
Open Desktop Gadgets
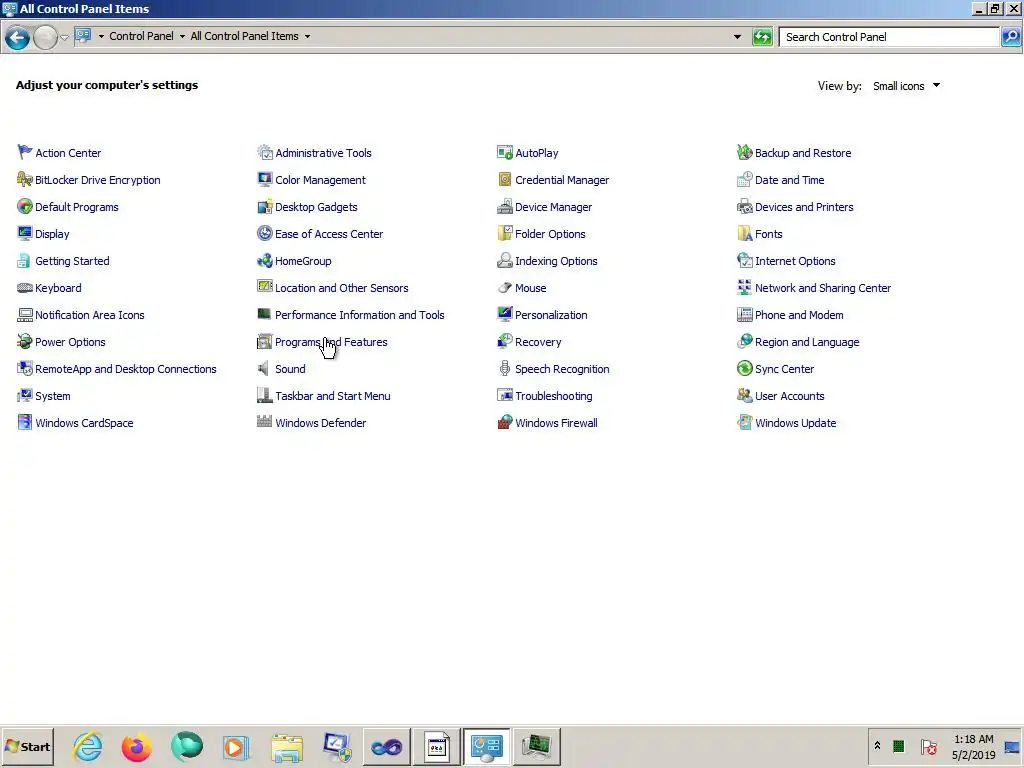click(316, 207)
